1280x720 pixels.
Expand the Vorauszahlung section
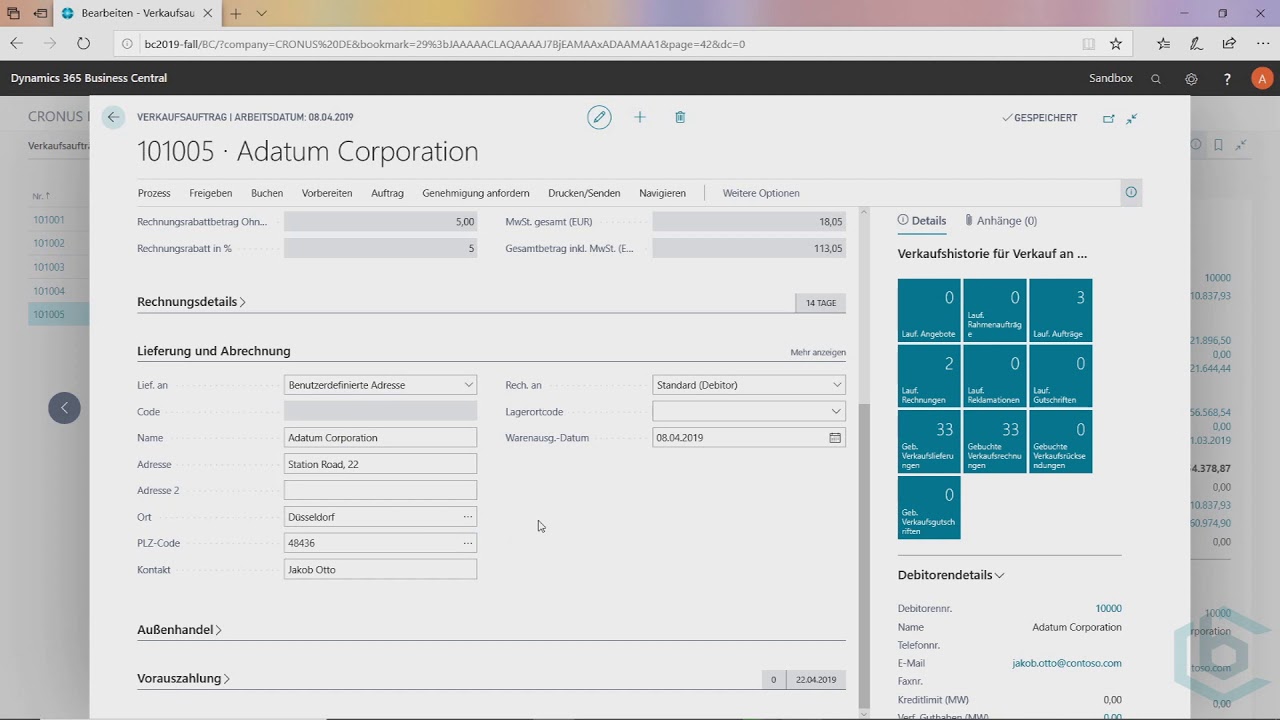pos(183,678)
